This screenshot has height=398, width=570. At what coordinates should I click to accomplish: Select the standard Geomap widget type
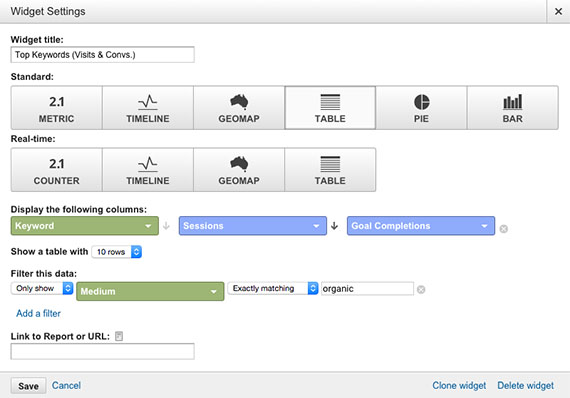coord(239,108)
